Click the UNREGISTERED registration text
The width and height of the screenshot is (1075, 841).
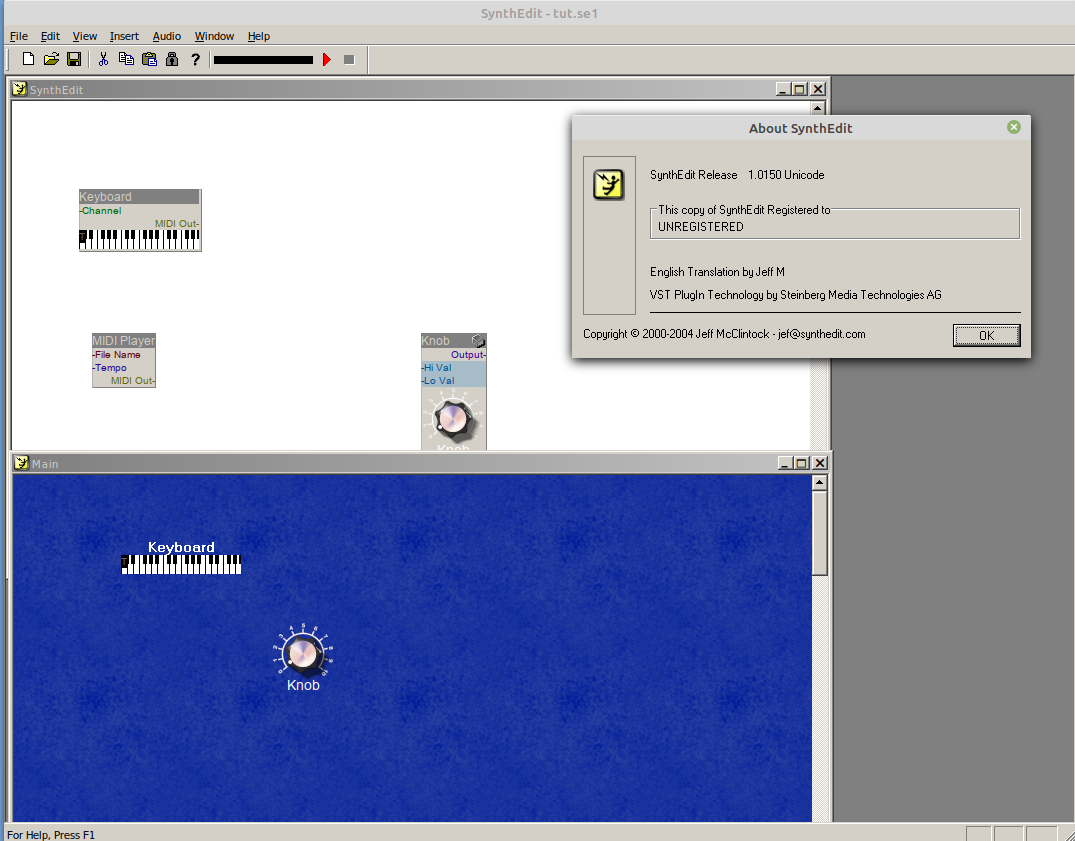[701, 227]
